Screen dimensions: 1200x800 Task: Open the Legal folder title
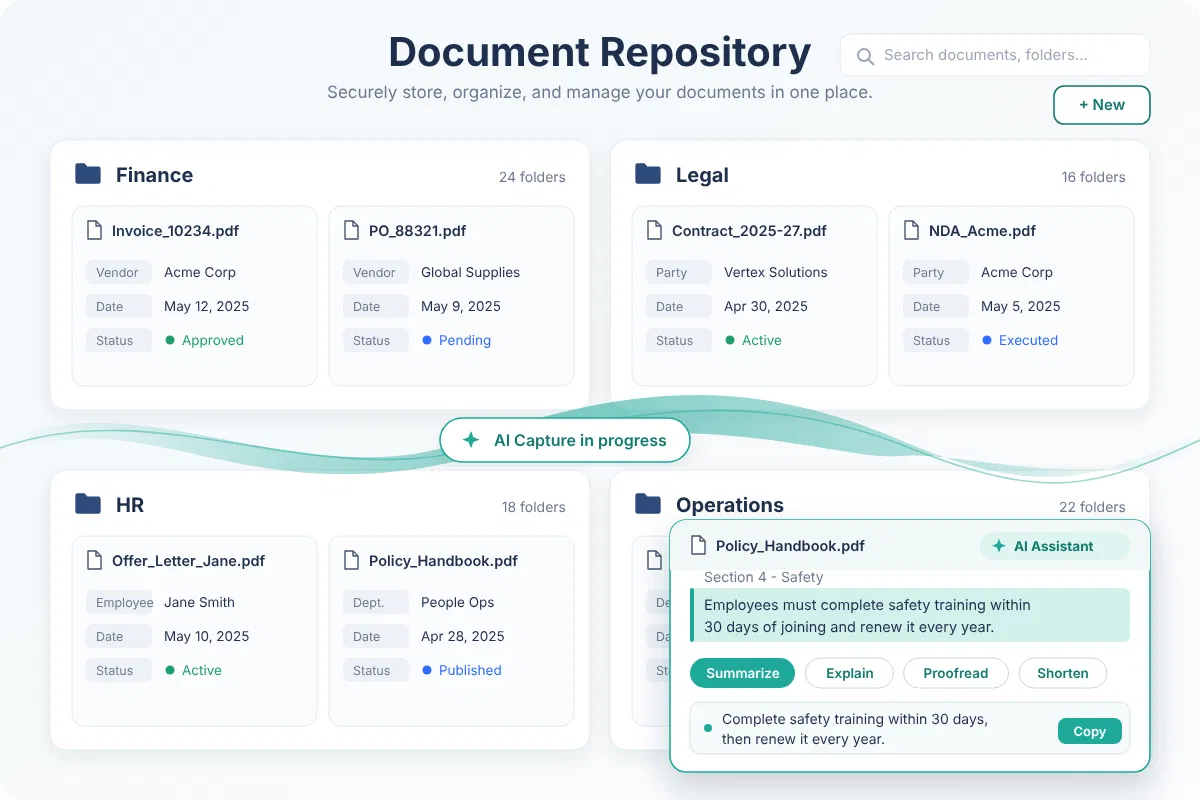(702, 175)
